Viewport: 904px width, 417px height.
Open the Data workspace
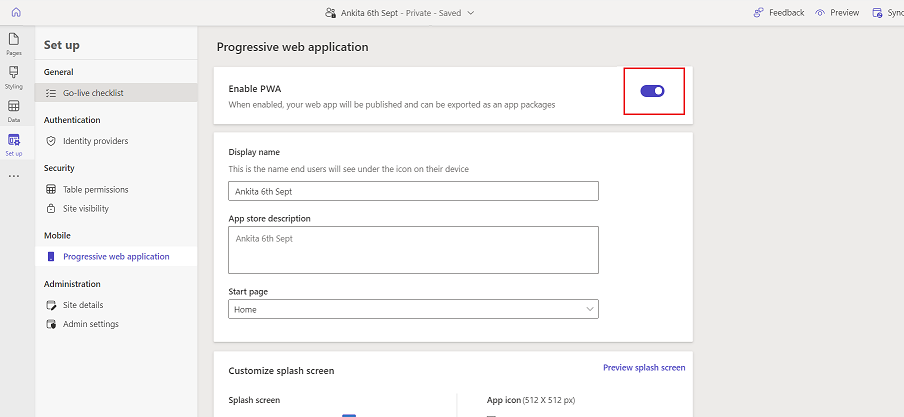(x=14, y=110)
